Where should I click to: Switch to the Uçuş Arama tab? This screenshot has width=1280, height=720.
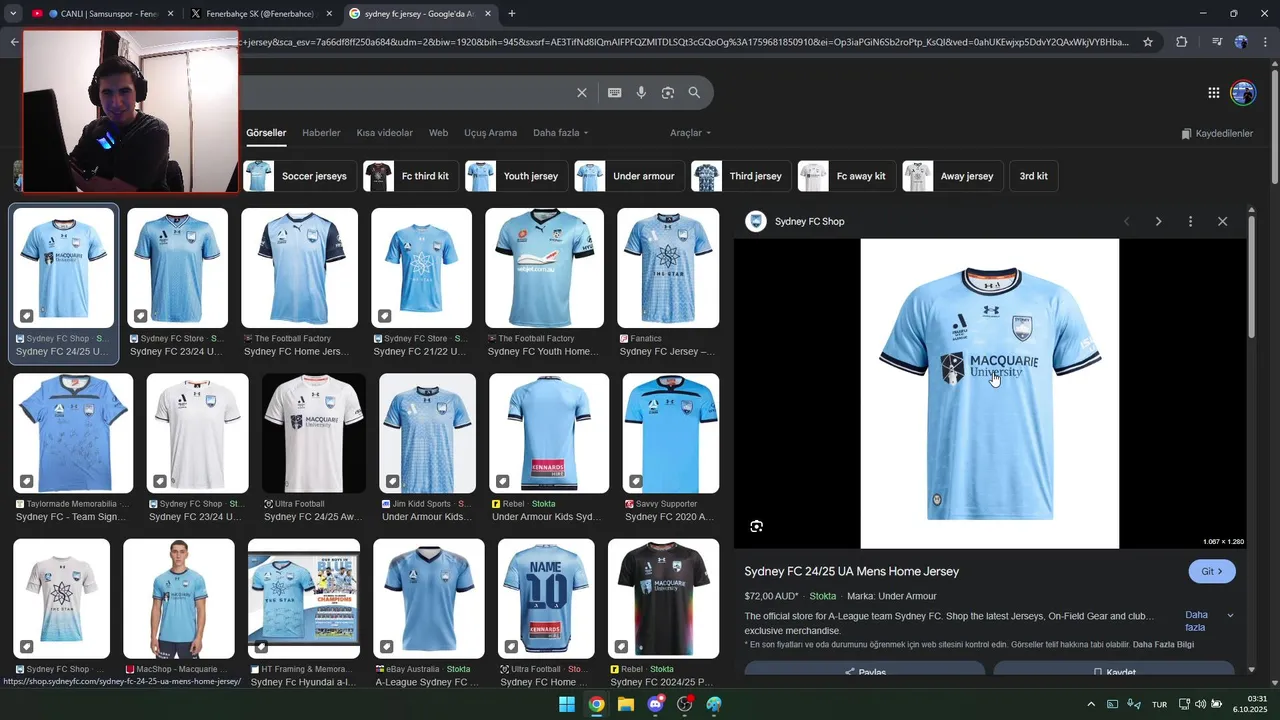pos(490,133)
